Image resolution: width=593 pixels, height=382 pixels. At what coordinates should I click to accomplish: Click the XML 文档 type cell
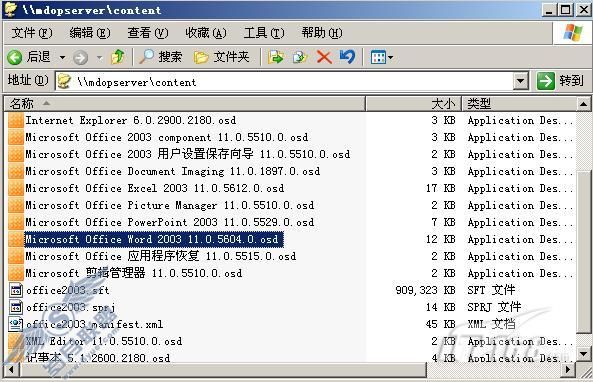(x=491, y=325)
